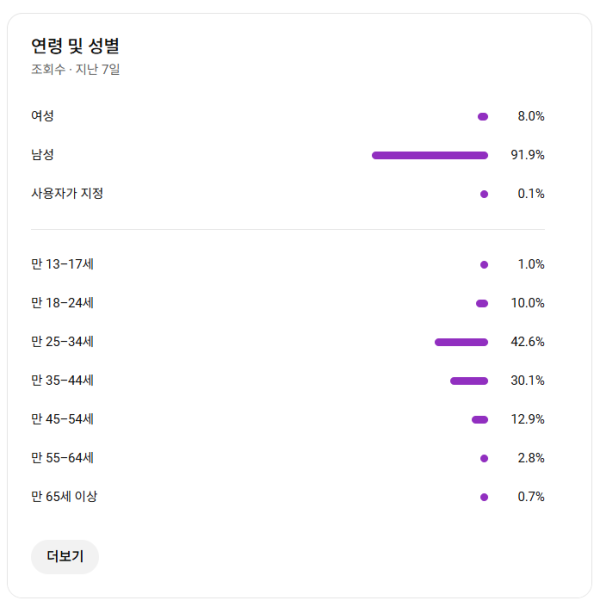
Task: Click the 조회수 · 지난 7일 subtitle
Action: point(76,70)
